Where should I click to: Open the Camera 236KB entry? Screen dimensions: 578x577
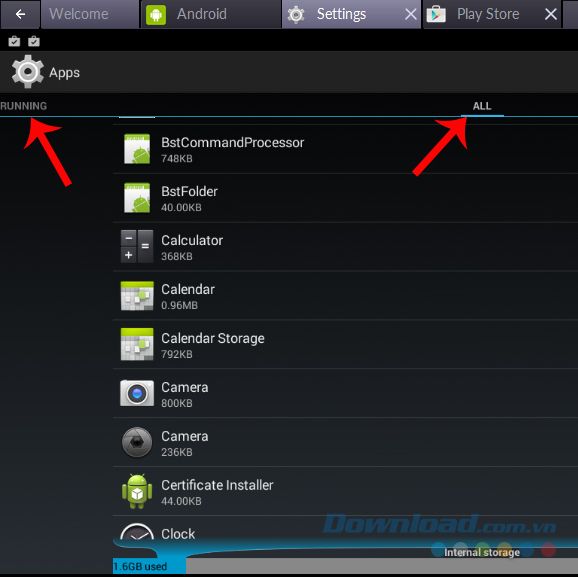345,443
